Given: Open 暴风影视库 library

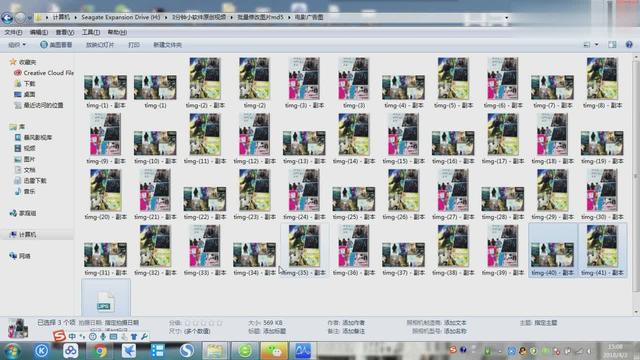Looking at the screenshot, I should (33, 138).
